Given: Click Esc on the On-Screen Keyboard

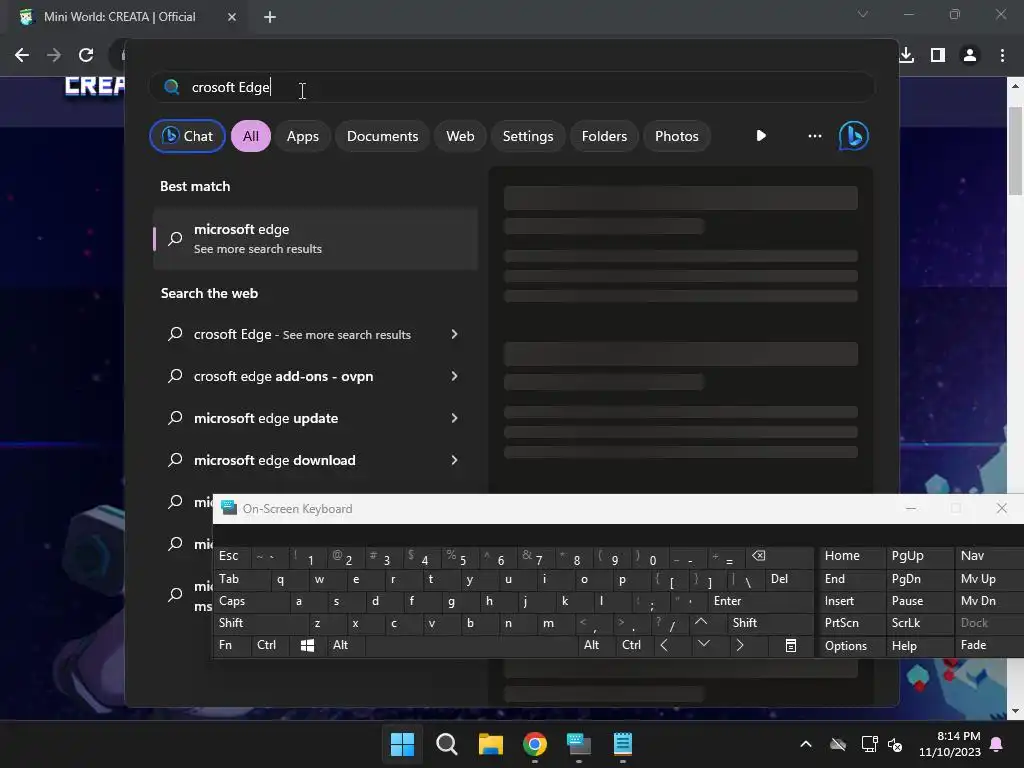Looking at the screenshot, I should point(232,556).
